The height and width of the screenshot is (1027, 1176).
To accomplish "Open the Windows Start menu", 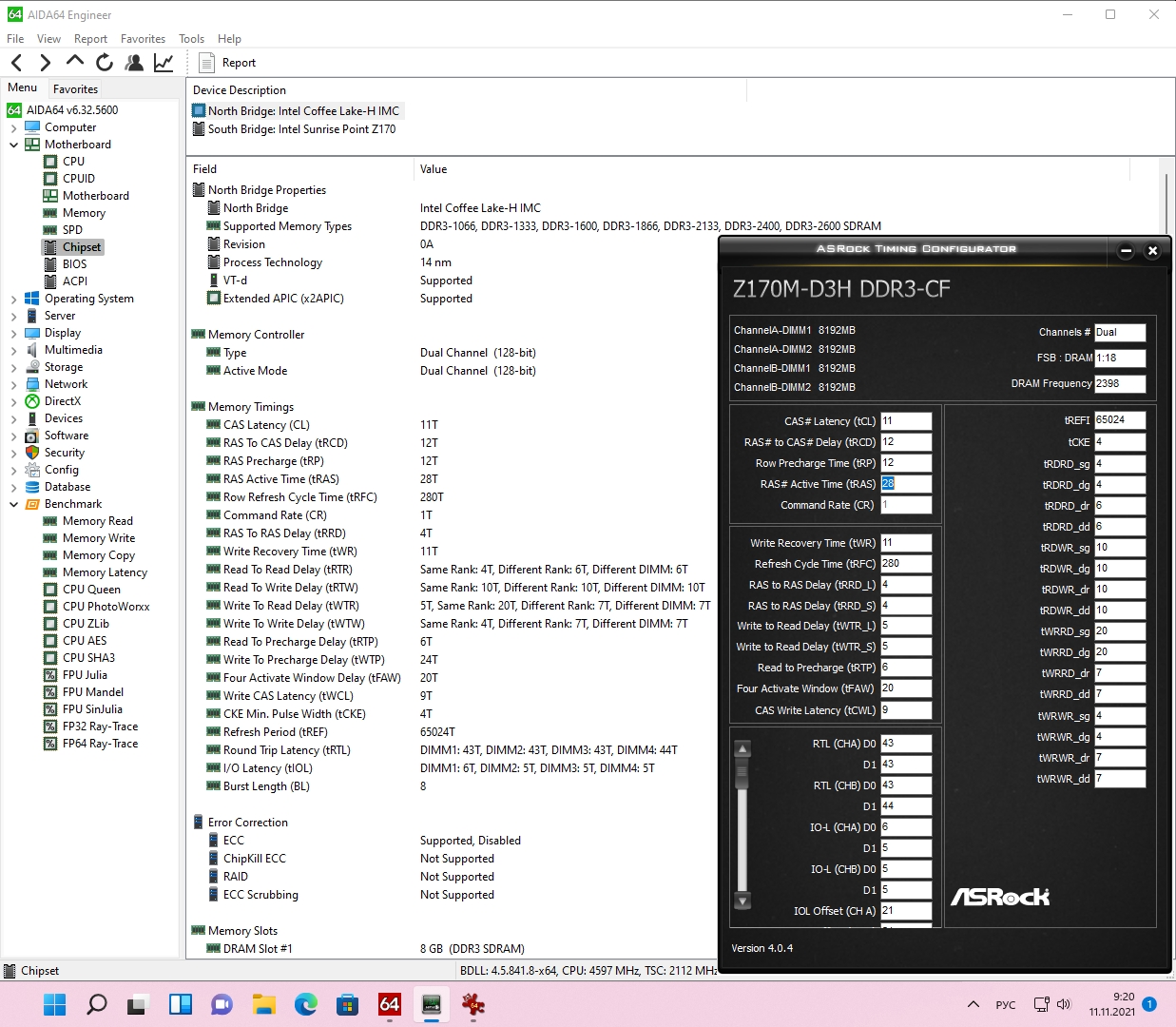I will pos(55,1004).
